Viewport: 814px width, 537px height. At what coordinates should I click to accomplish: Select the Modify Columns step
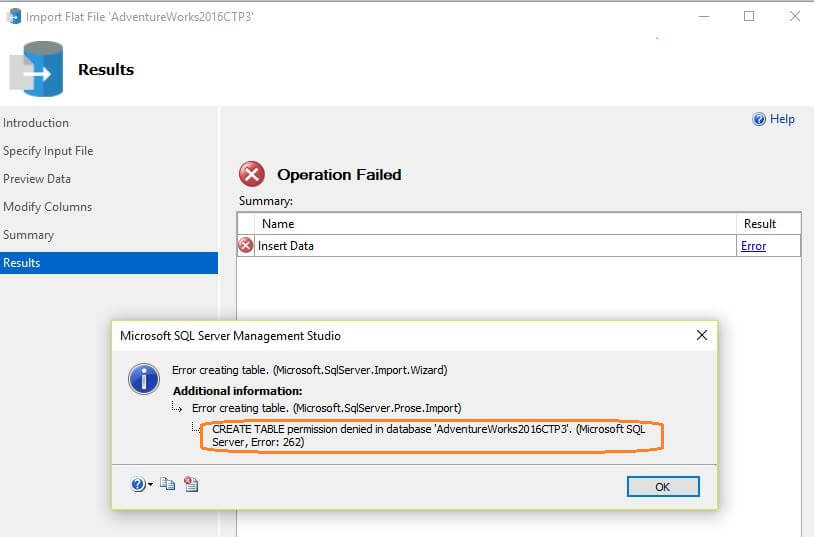[x=47, y=207]
